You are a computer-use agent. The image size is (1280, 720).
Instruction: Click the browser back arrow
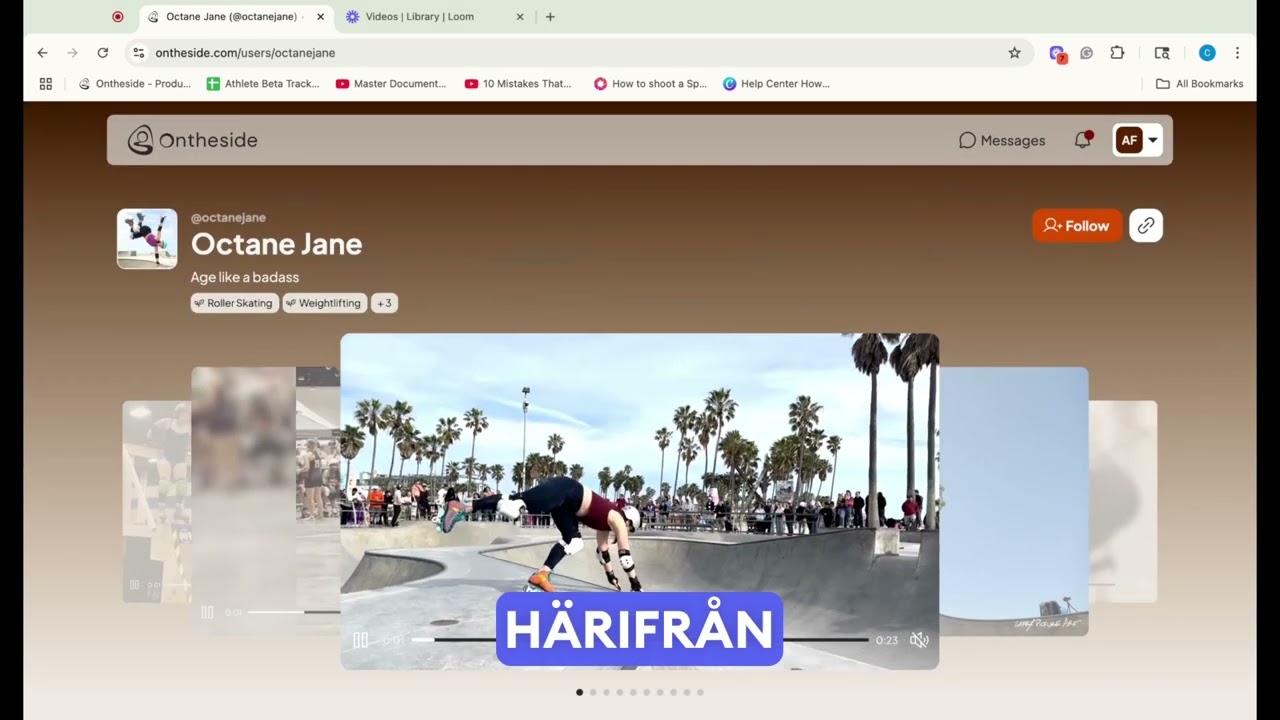(x=42, y=53)
